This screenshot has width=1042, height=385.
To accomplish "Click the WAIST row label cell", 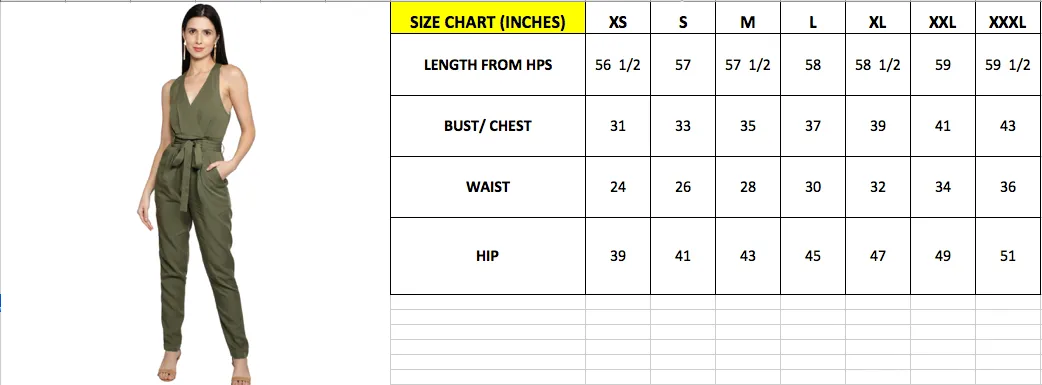I will point(488,187).
